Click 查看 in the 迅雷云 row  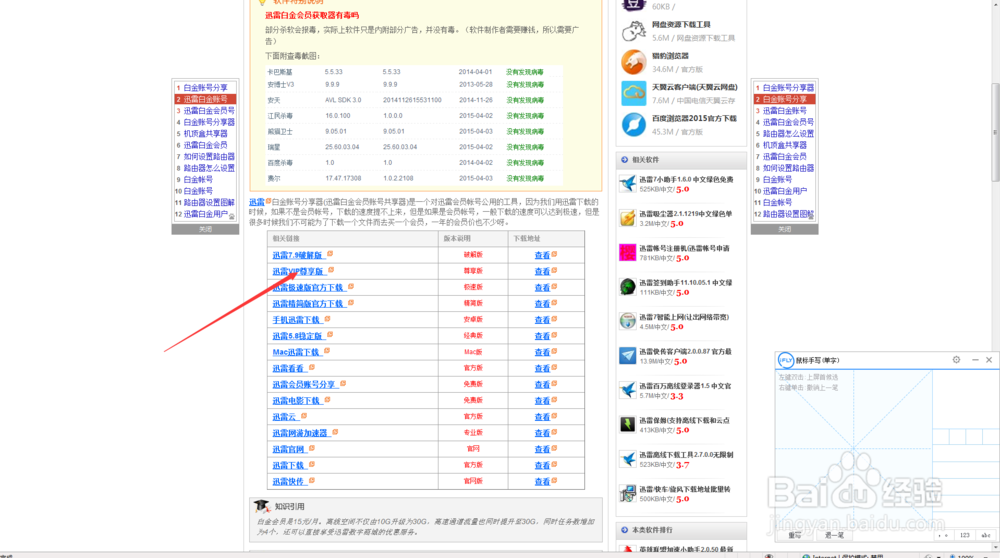(542, 417)
